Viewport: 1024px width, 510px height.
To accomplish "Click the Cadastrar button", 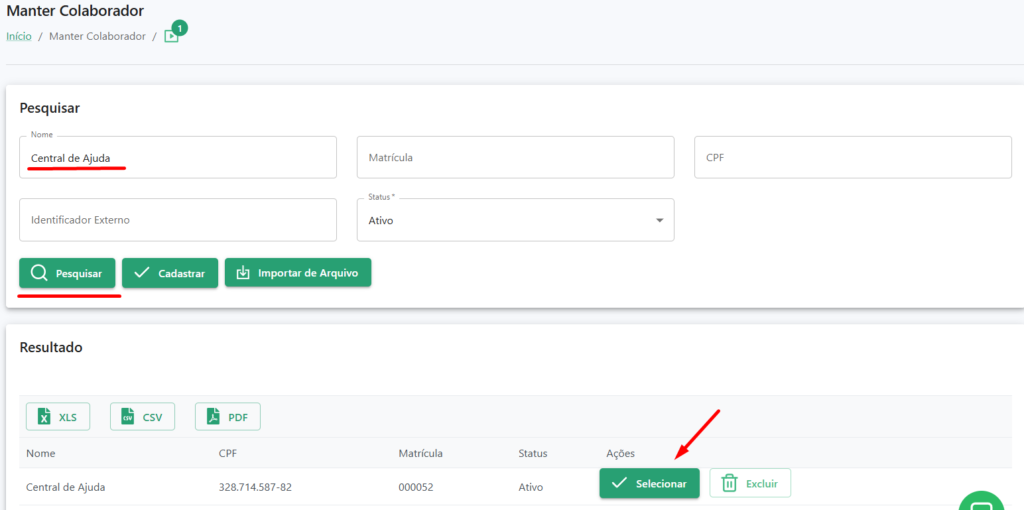I will coord(170,273).
